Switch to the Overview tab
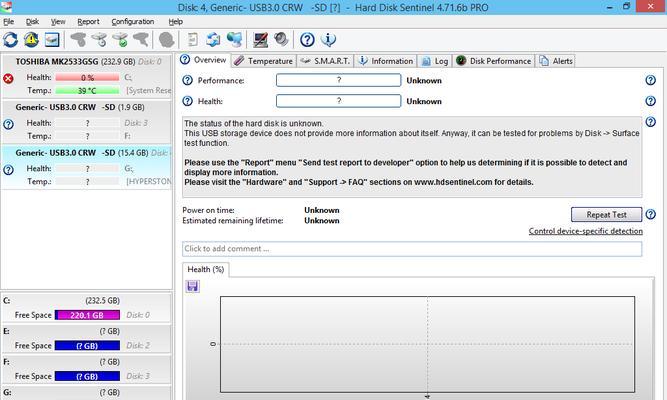 (204, 60)
